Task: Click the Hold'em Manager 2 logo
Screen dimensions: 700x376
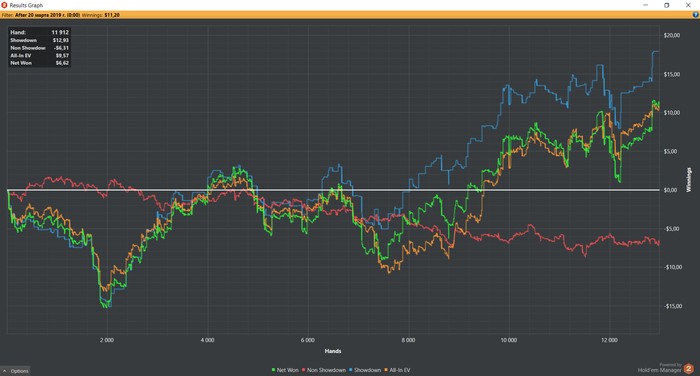Action: click(x=688, y=368)
